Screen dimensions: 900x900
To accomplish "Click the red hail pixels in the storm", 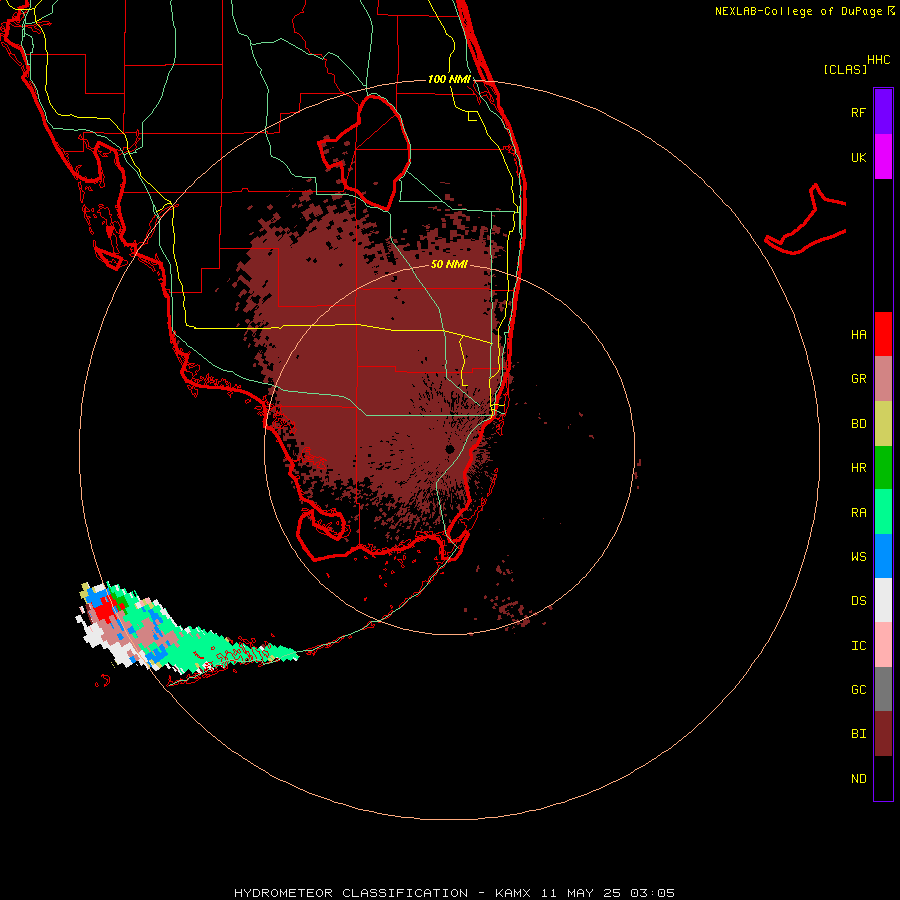I will (x=104, y=611).
